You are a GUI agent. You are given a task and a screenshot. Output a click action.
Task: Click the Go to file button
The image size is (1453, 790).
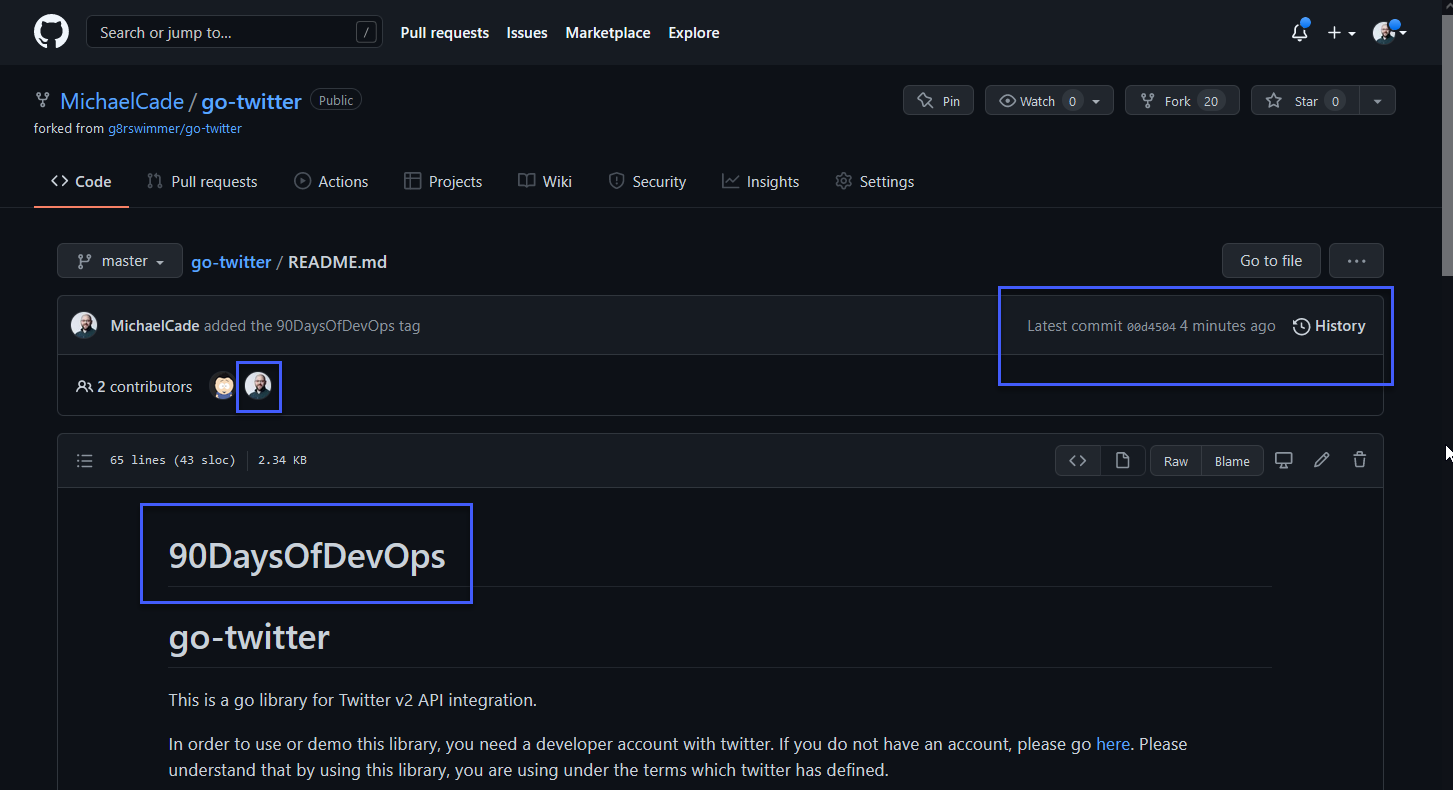(x=1270, y=260)
